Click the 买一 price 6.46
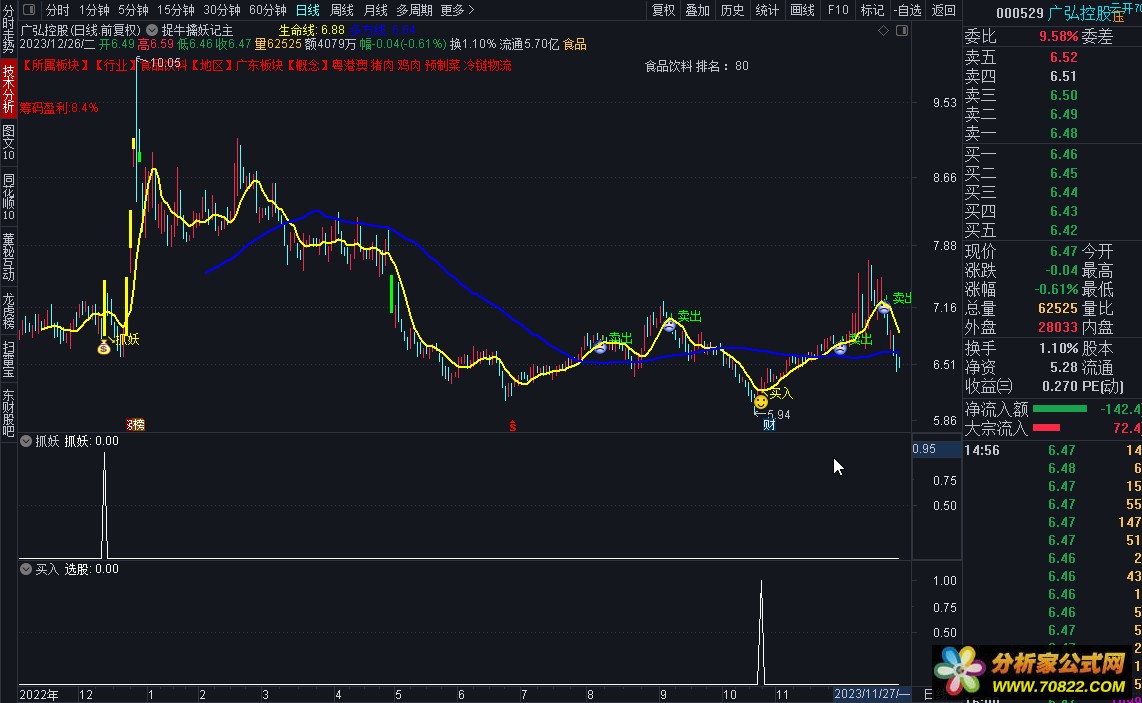This screenshot has width=1142, height=703. tap(1063, 154)
